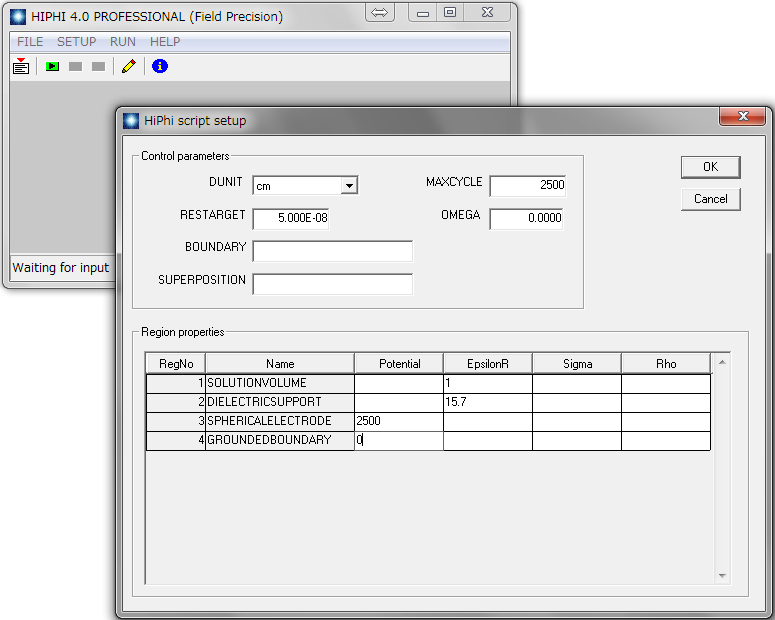Click the Potential column header
Viewport: 775px width, 620px height.
click(x=399, y=364)
